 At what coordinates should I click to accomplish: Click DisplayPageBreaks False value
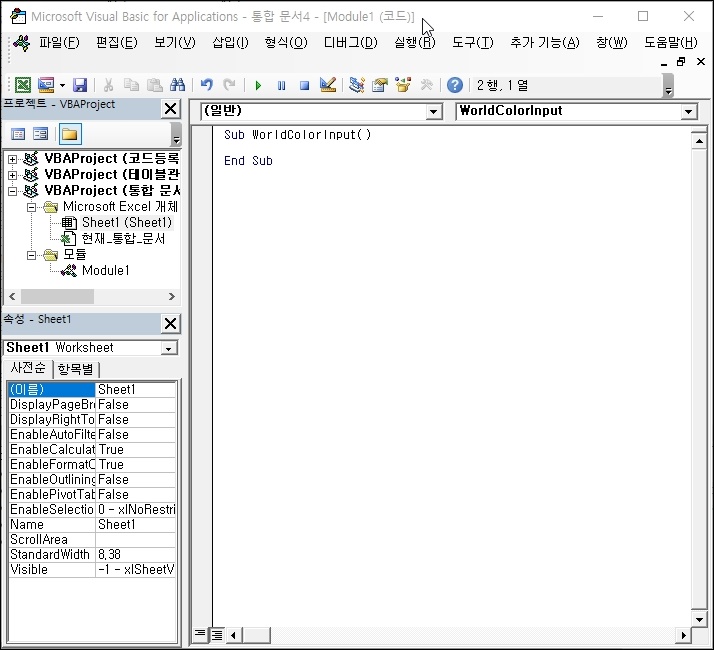pyautogui.click(x=135, y=405)
